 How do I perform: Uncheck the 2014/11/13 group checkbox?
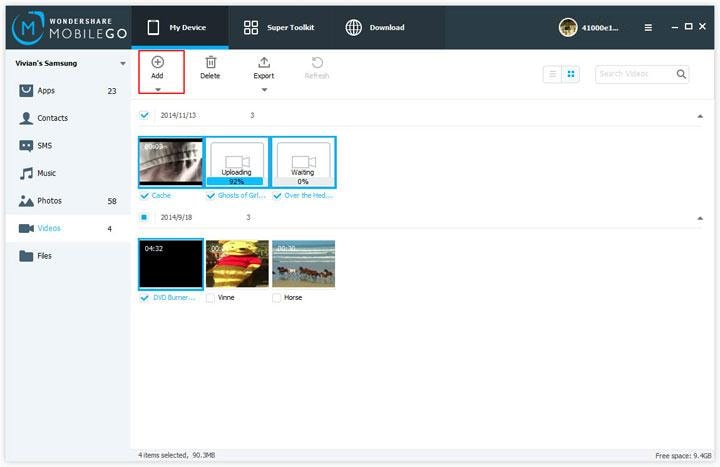[x=144, y=115]
